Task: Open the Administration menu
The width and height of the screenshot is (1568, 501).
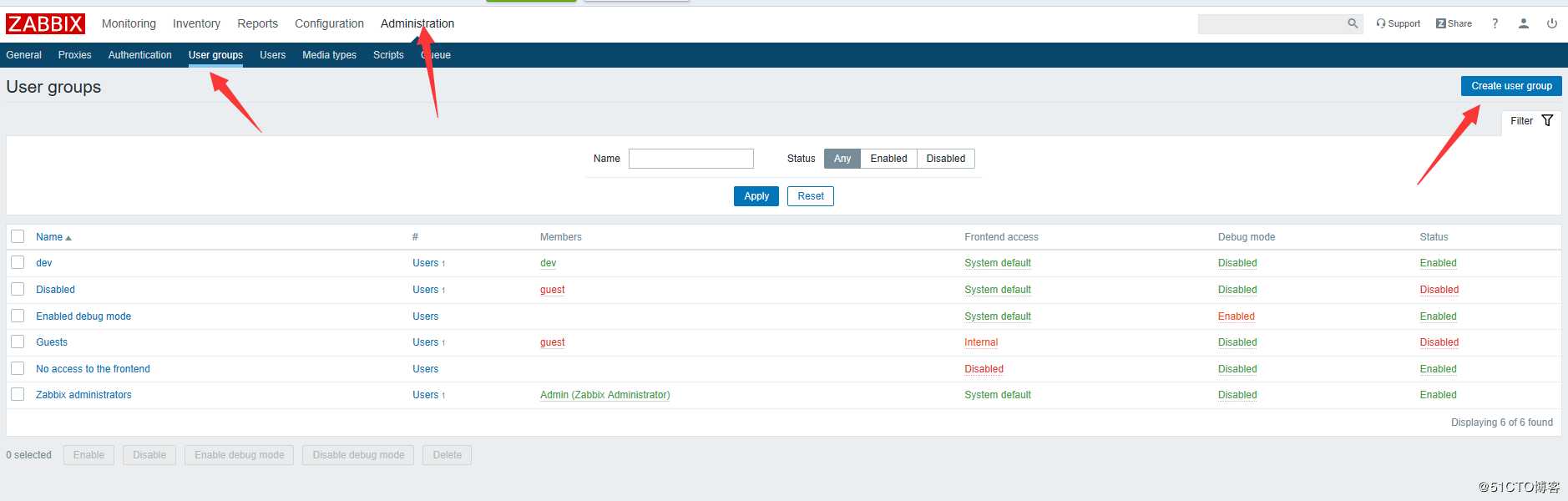Action: pos(417,23)
